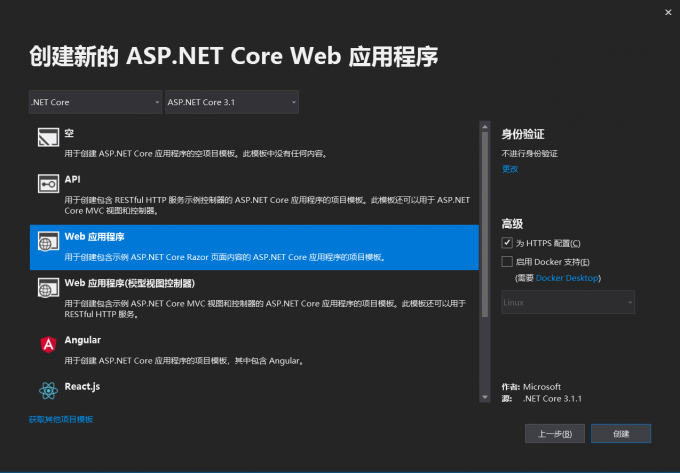
Task: Click the 上一步 back button
Action: [554, 433]
